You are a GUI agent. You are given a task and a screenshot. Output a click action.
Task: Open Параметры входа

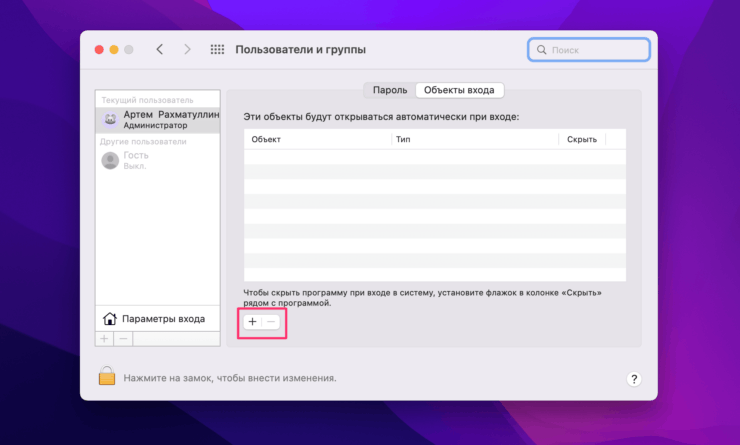(158, 319)
